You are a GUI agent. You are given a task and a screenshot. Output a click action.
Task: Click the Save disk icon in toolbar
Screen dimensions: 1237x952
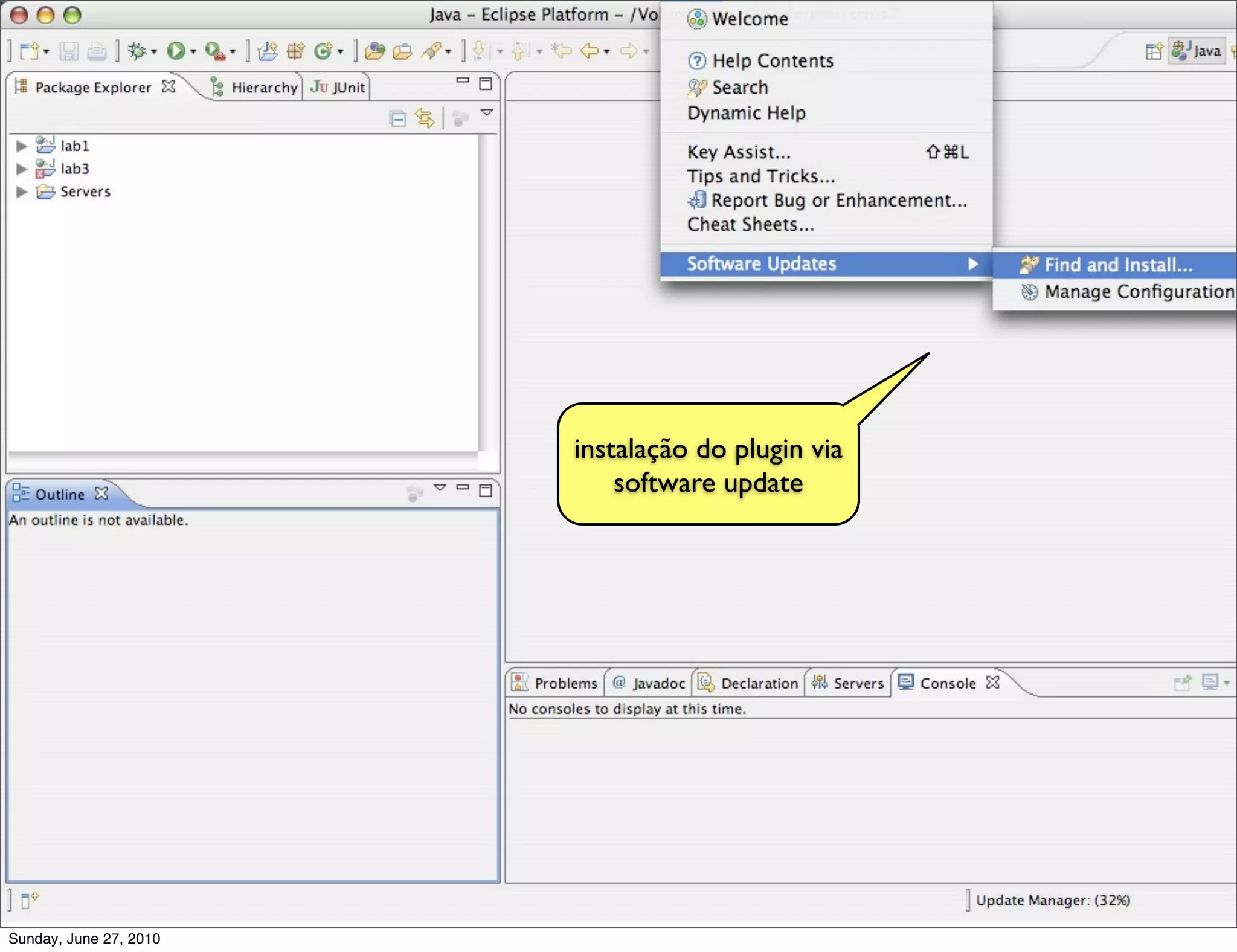click(x=68, y=51)
